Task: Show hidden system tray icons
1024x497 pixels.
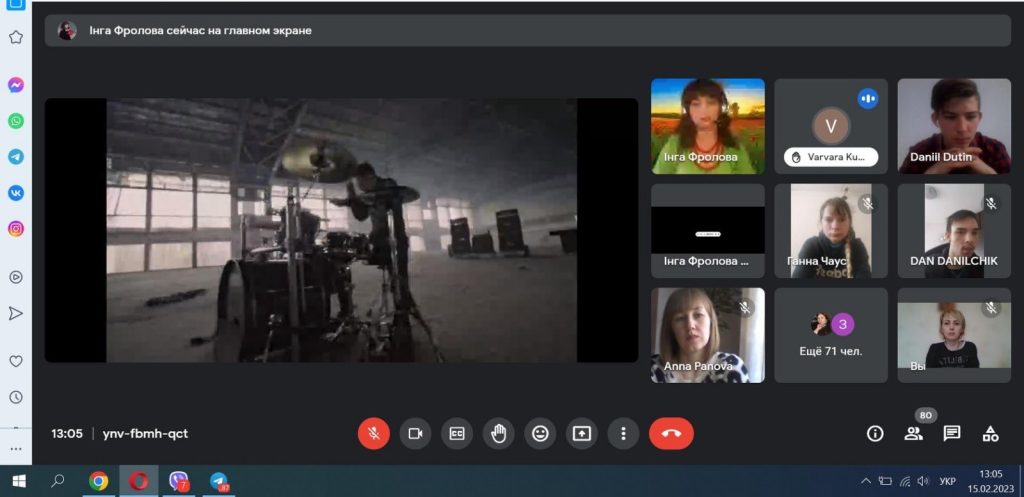Action: point(866,481)
